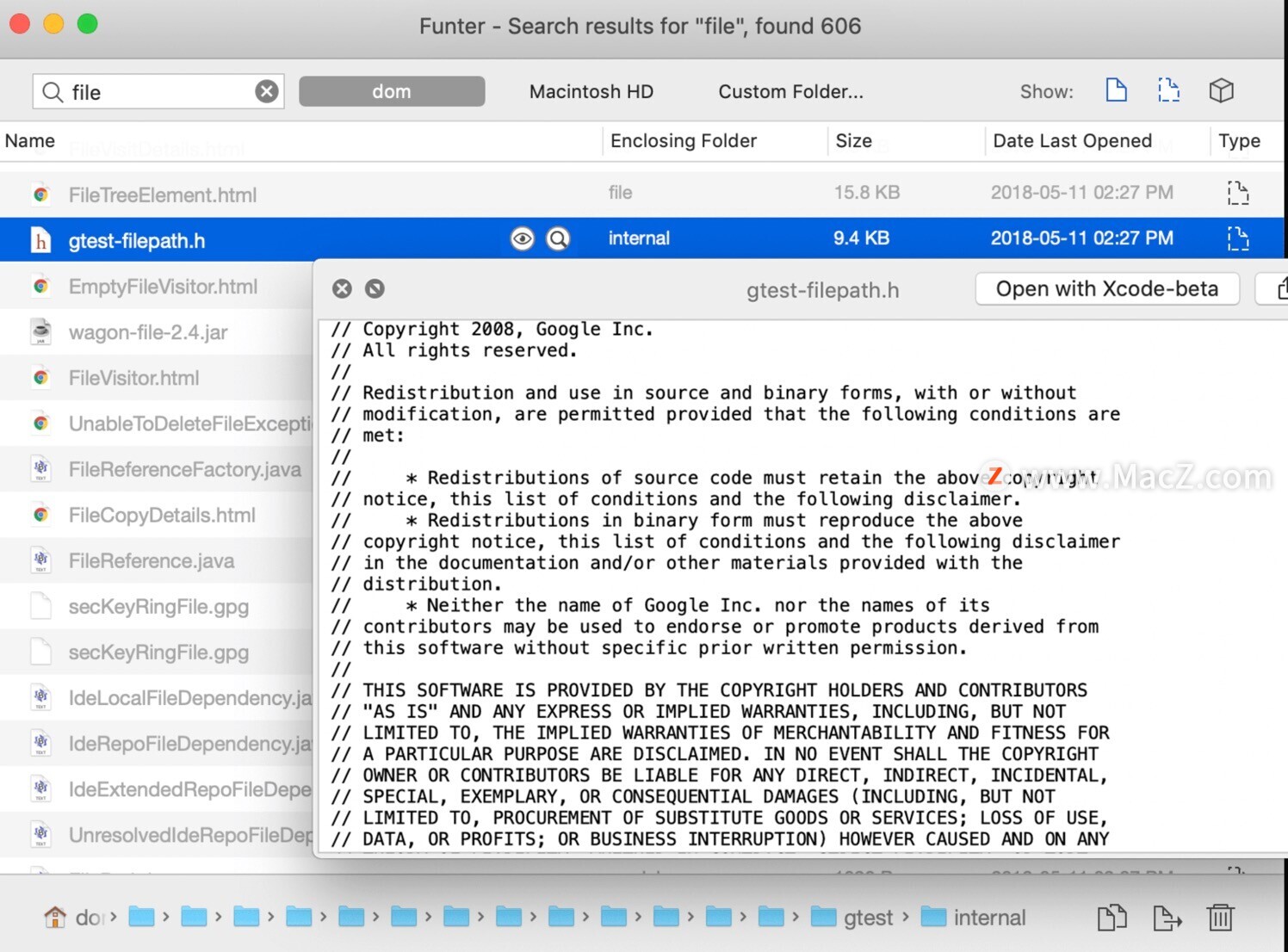The image size is (1288, 952).
Task: Click the Copy file icon in the bottom bar
Action: [1112, 918]
